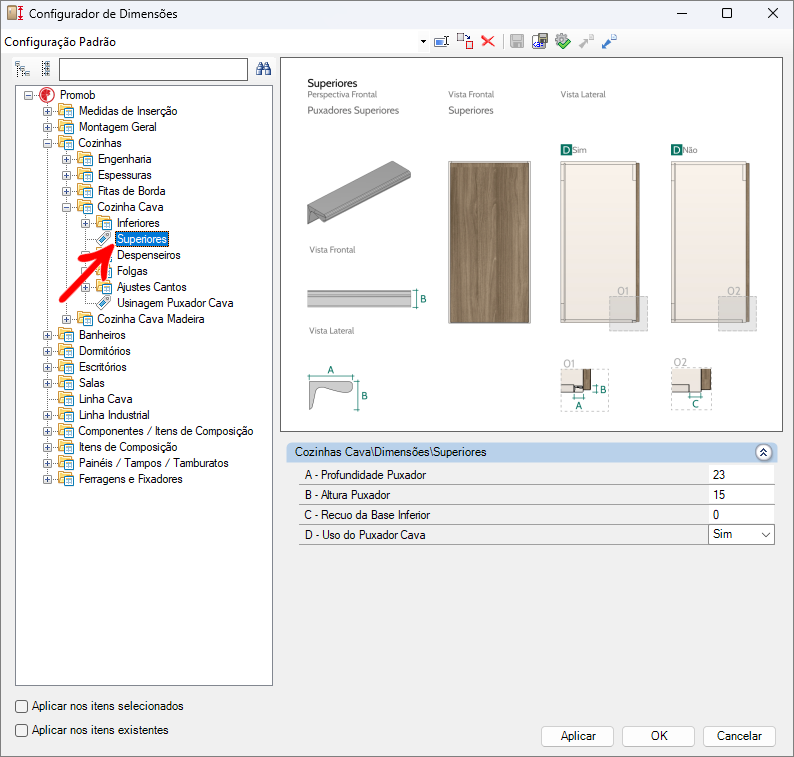Enable Aplicar nos itens selecionados checkbox
794x757 pixels.
22,706
